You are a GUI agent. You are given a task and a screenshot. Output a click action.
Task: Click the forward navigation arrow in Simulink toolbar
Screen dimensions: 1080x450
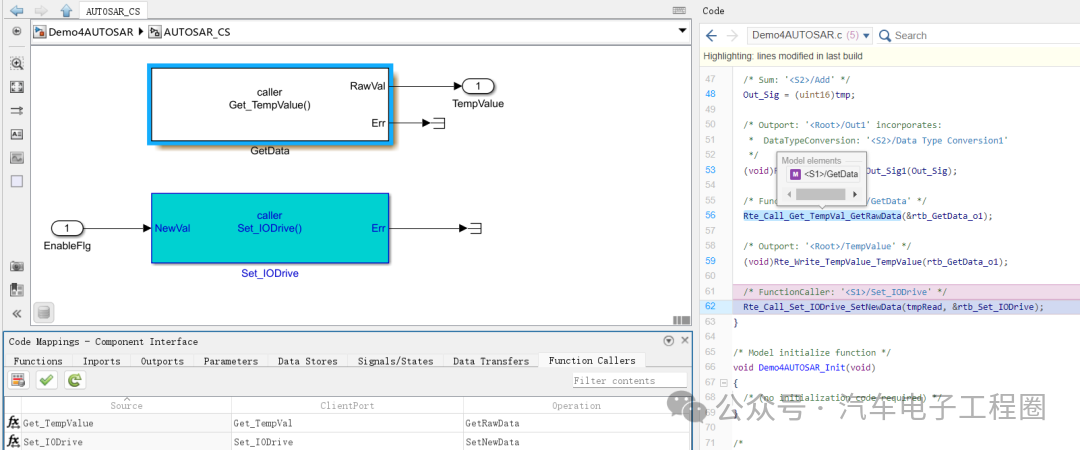[x=41, y=10]
